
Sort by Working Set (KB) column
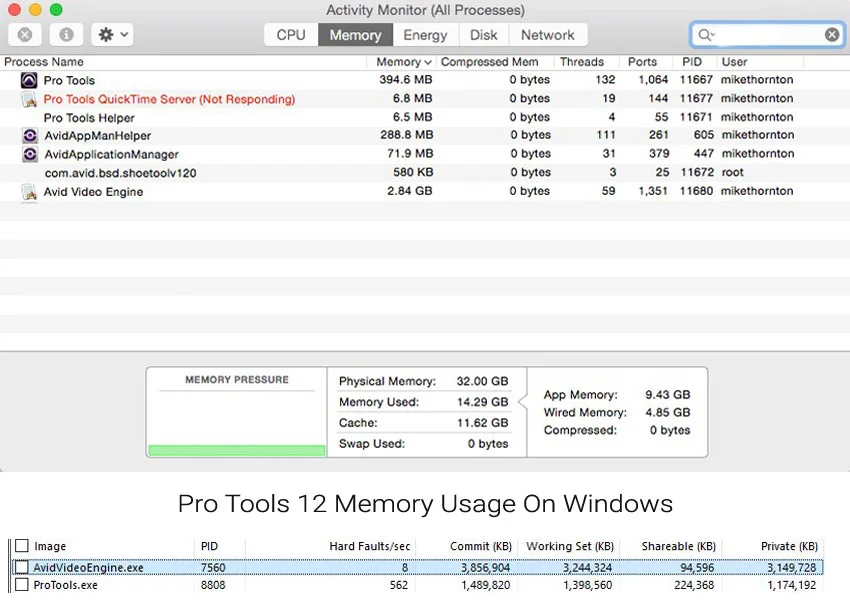(x=570, y=546)
